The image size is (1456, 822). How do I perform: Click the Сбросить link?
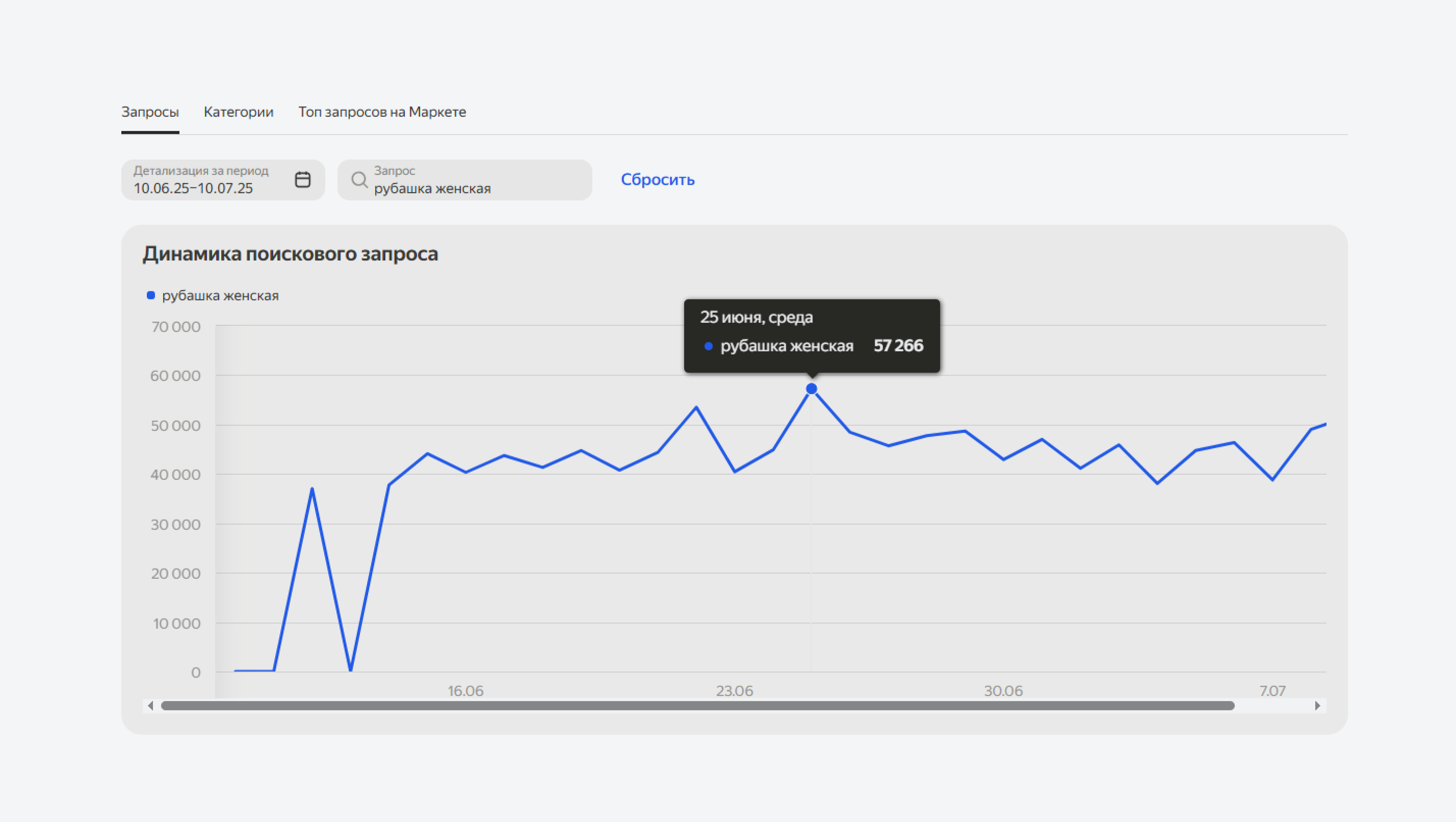coord(657,179)
